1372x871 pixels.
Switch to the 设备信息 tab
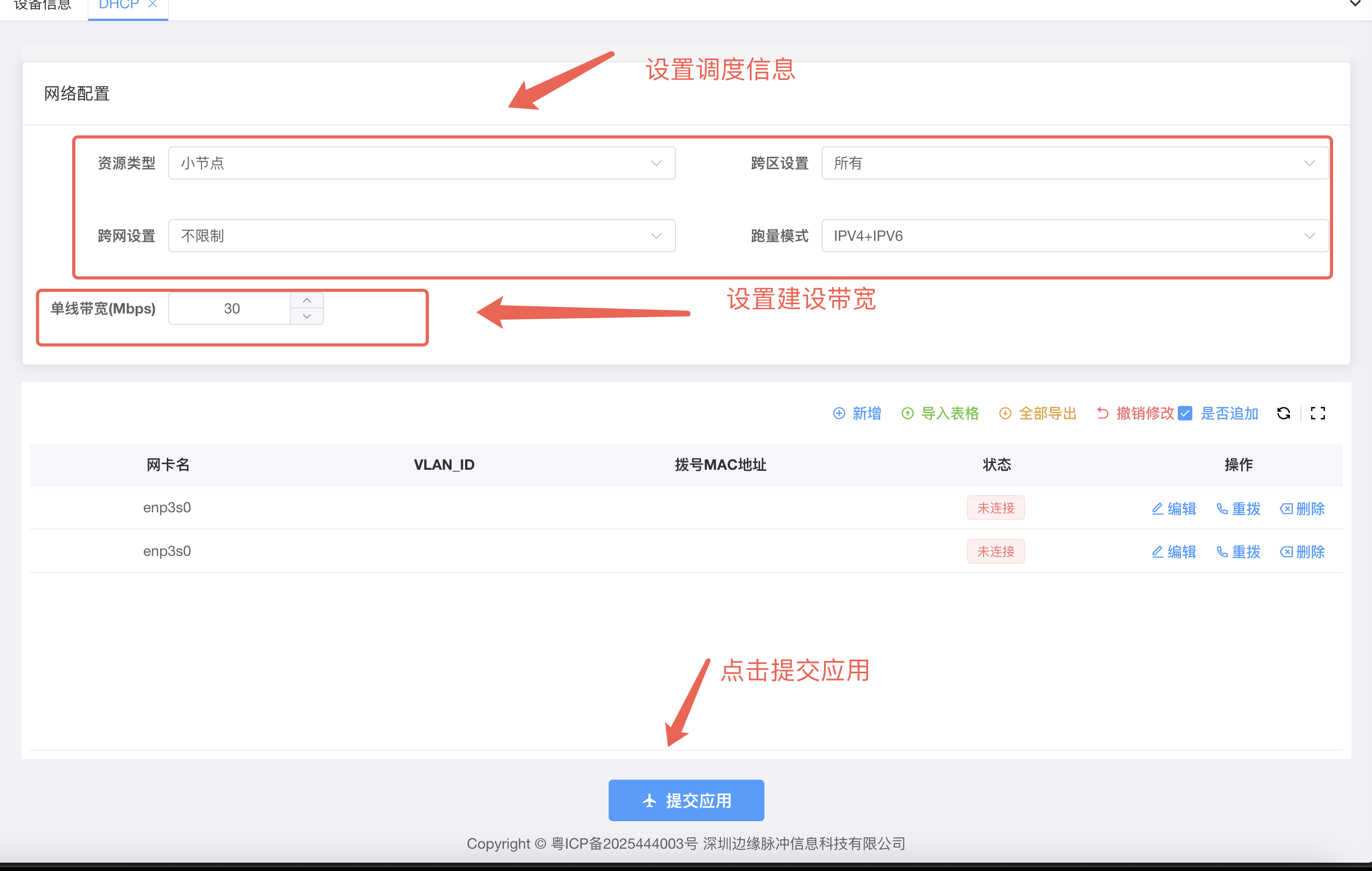point(43,6)
